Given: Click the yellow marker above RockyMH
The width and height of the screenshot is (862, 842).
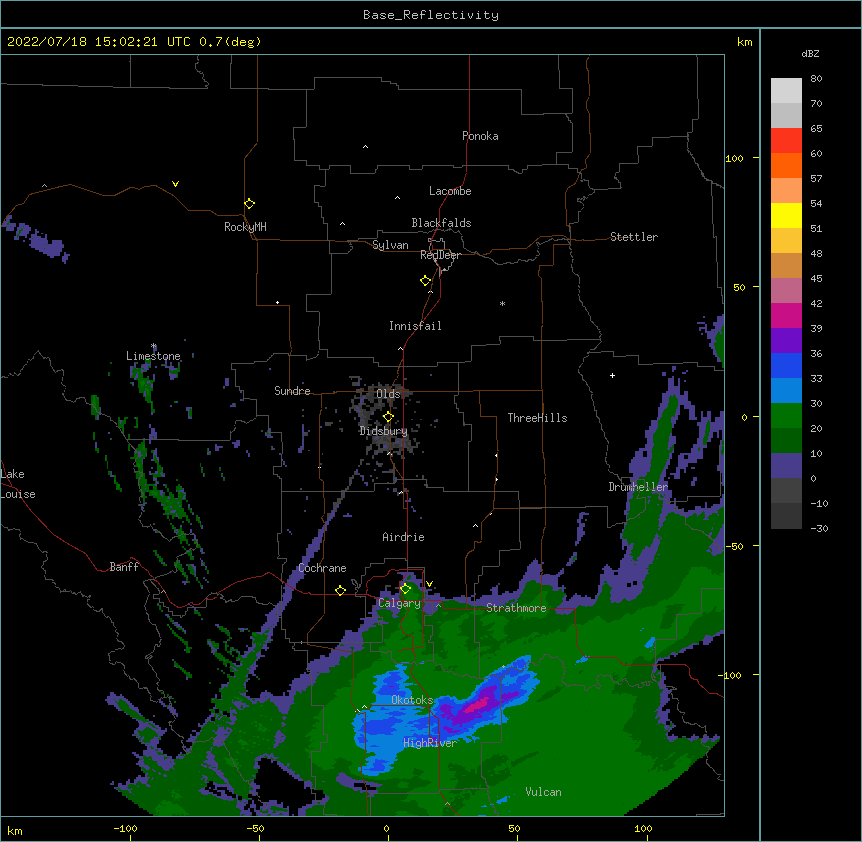Looking at the screenshot, I should tap(249, 203).
